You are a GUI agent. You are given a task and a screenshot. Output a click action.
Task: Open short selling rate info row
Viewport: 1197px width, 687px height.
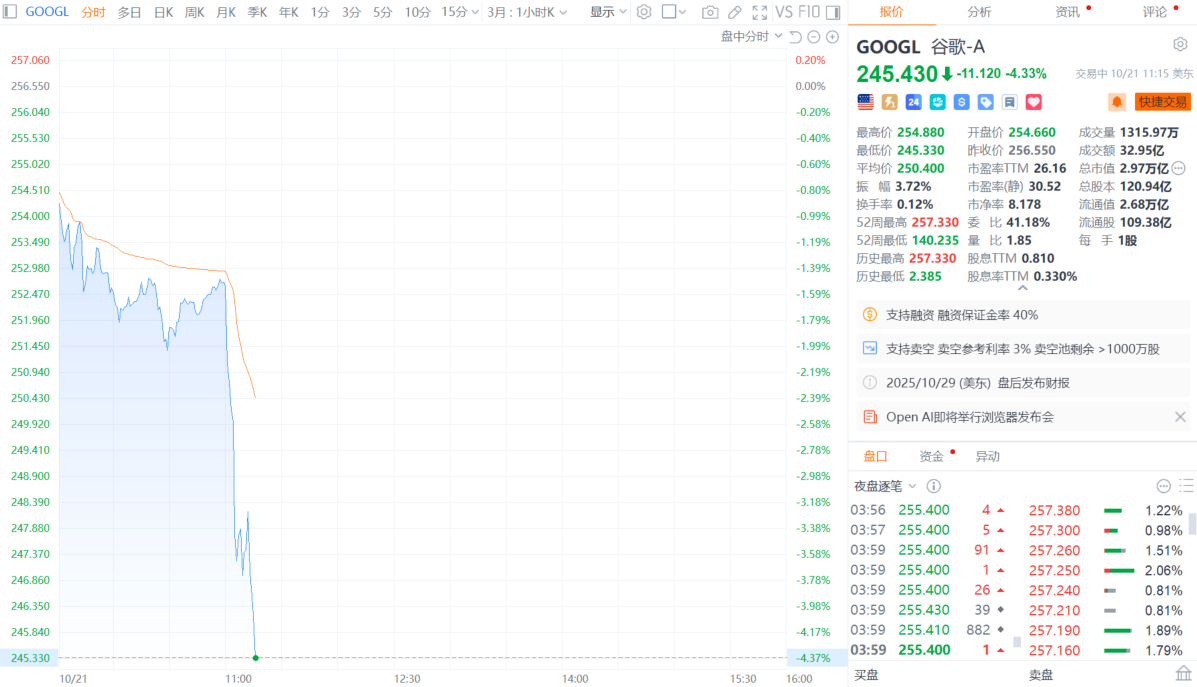pyautogui.click(x=1023, y=349)
